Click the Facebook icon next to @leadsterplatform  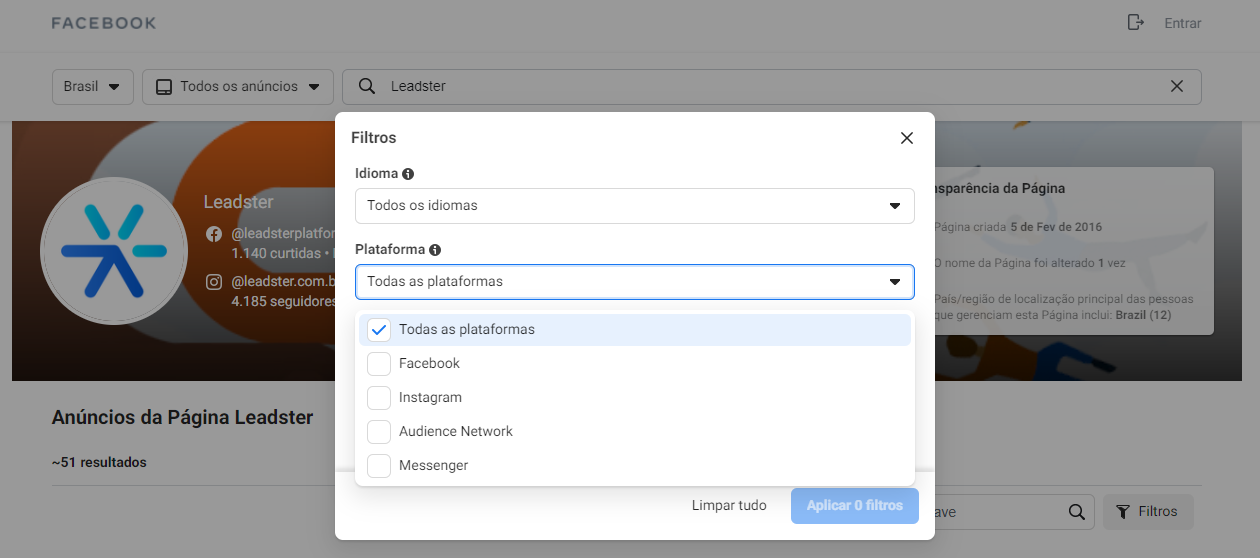pyautogui.click(x=214, y=234)
